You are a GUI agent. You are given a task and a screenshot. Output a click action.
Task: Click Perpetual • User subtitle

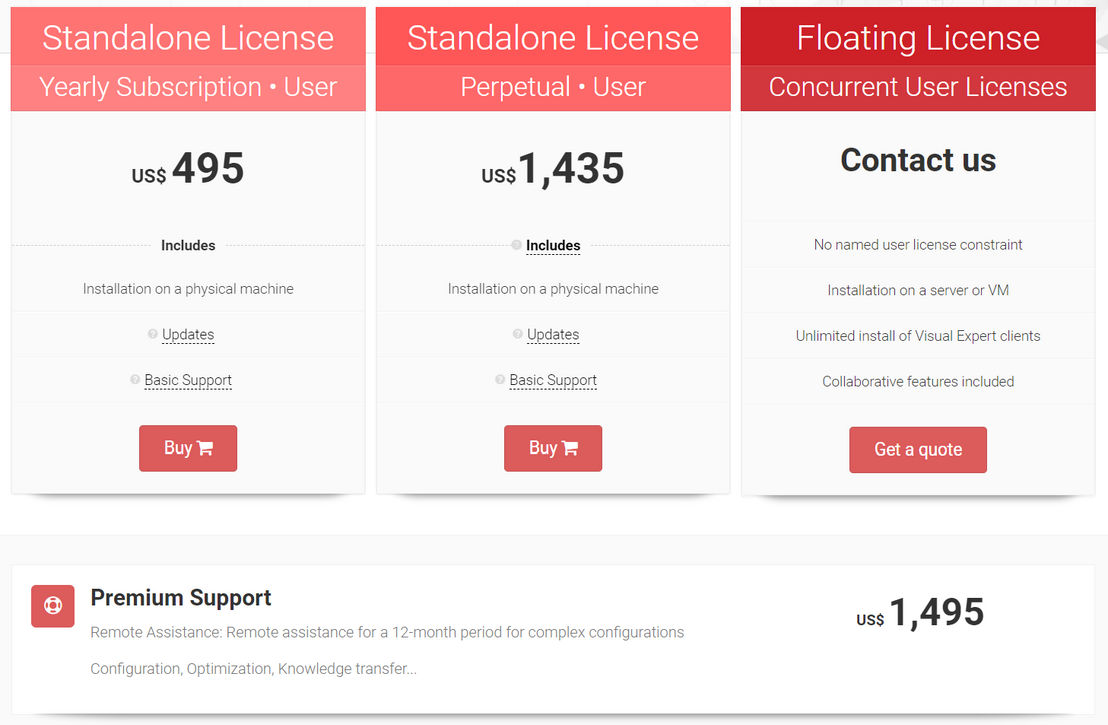[x=553, y=87]
